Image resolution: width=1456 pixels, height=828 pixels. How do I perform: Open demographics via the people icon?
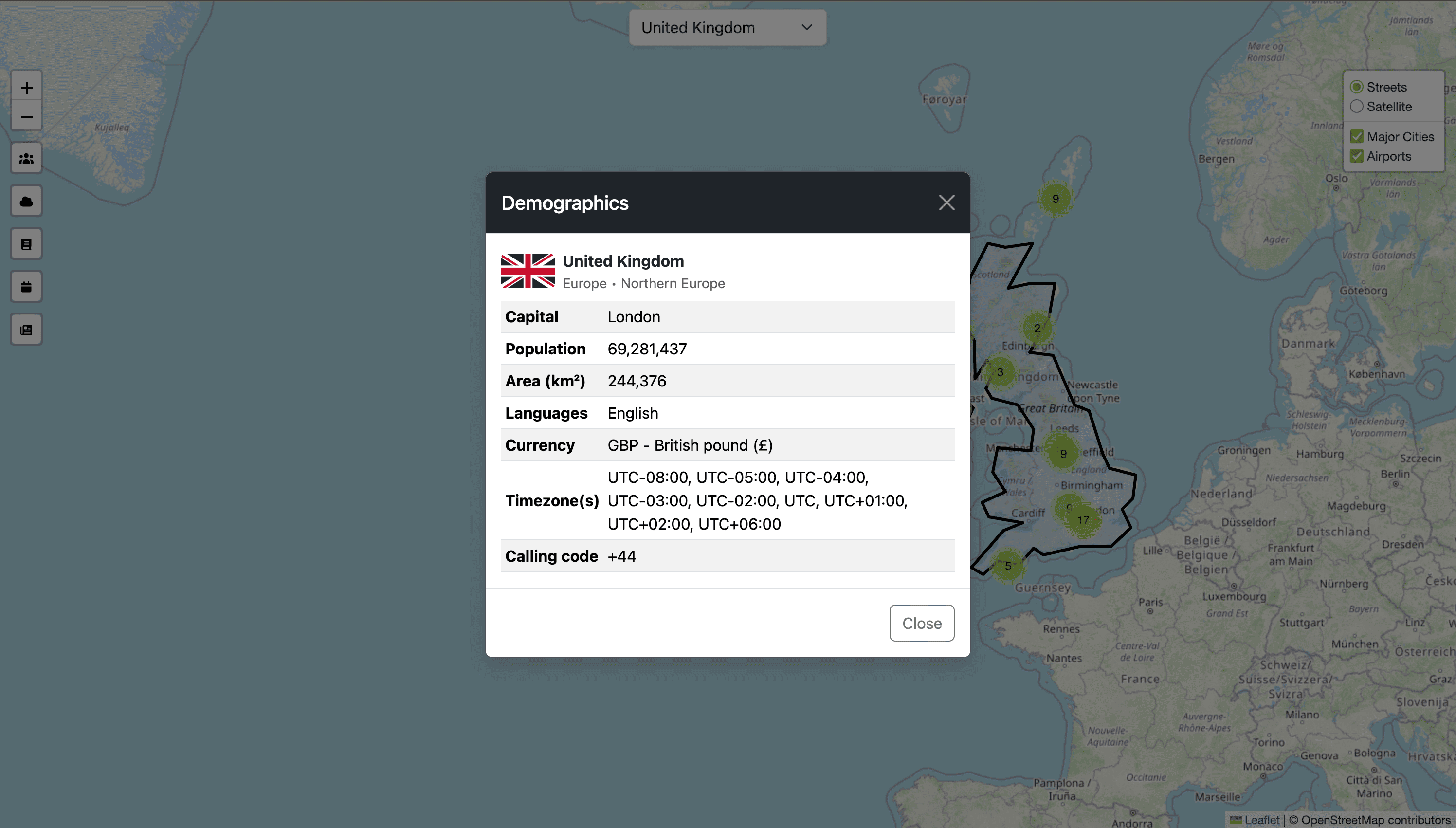pyautogui.click(x=26, y=159)
